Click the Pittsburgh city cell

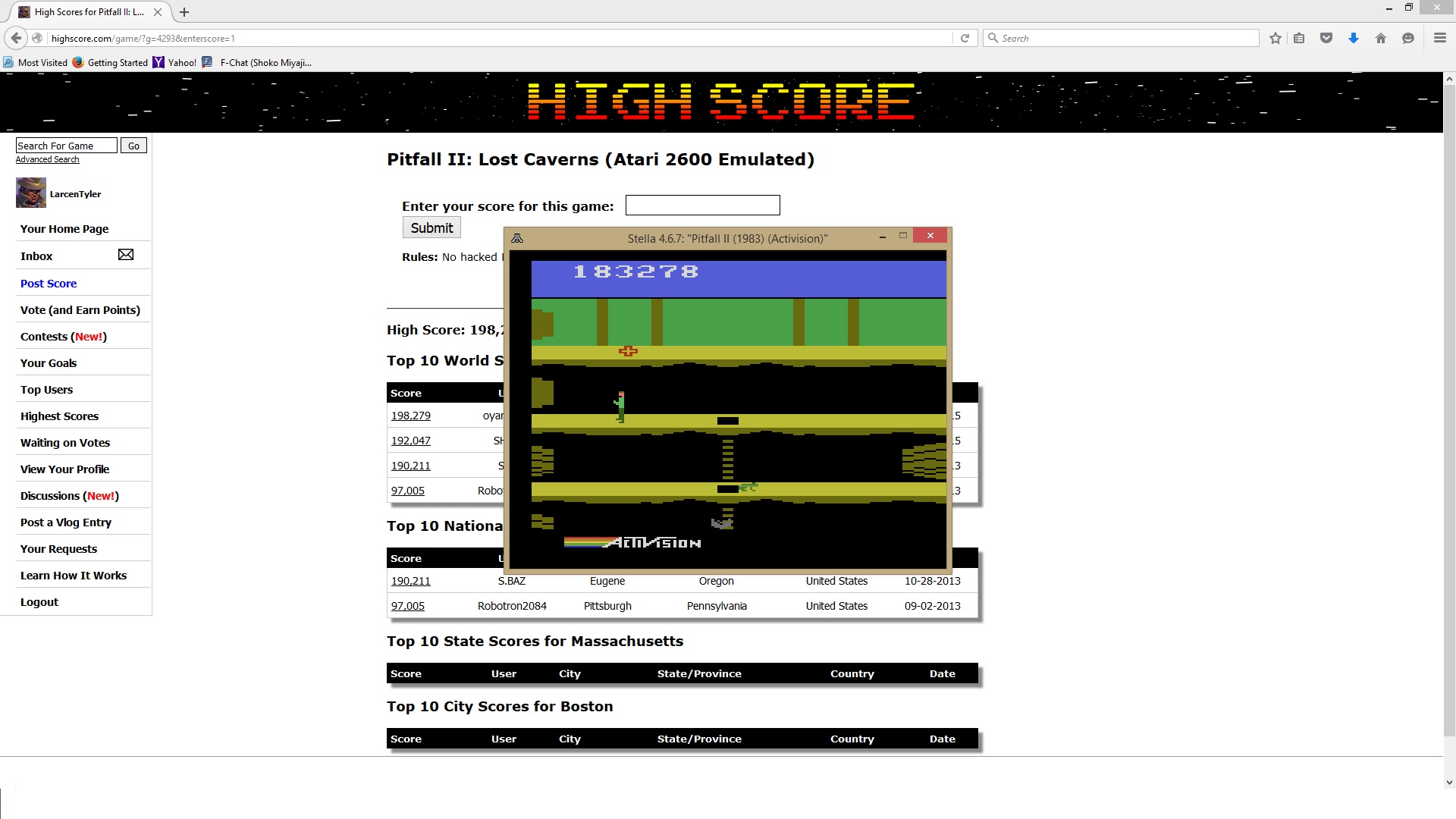coord(607,606)
